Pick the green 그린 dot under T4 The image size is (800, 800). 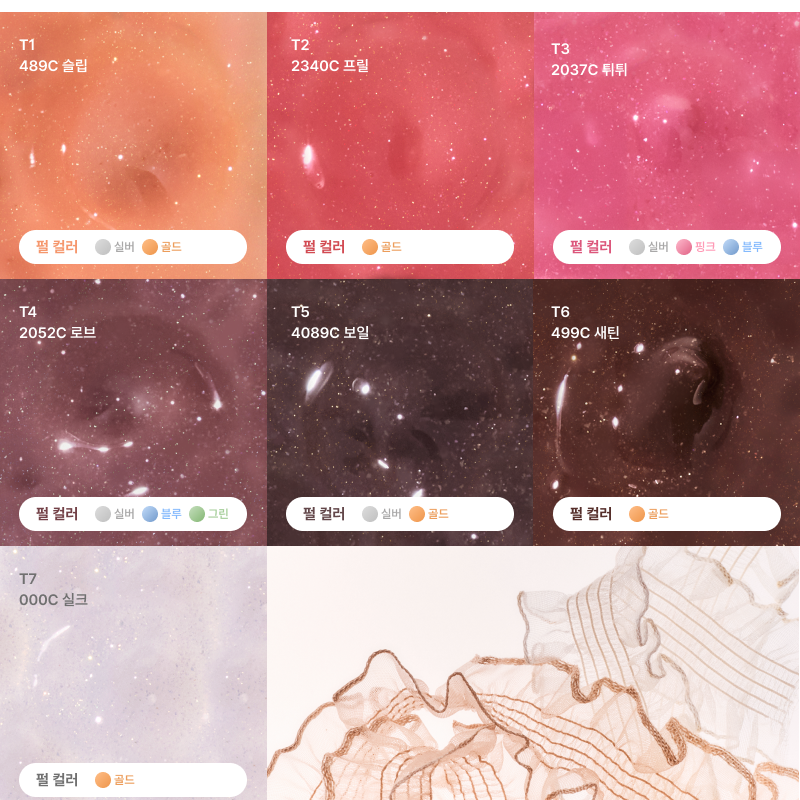click(x=197, y=514)
